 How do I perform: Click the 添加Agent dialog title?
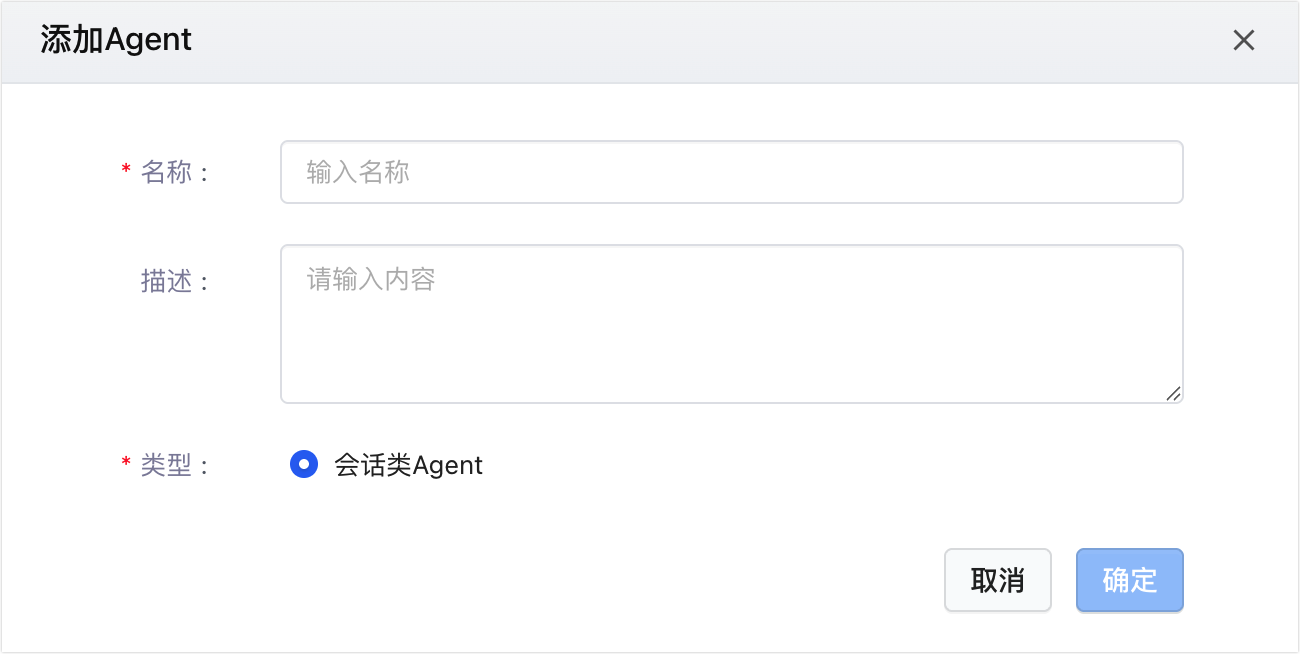(116, 40)
